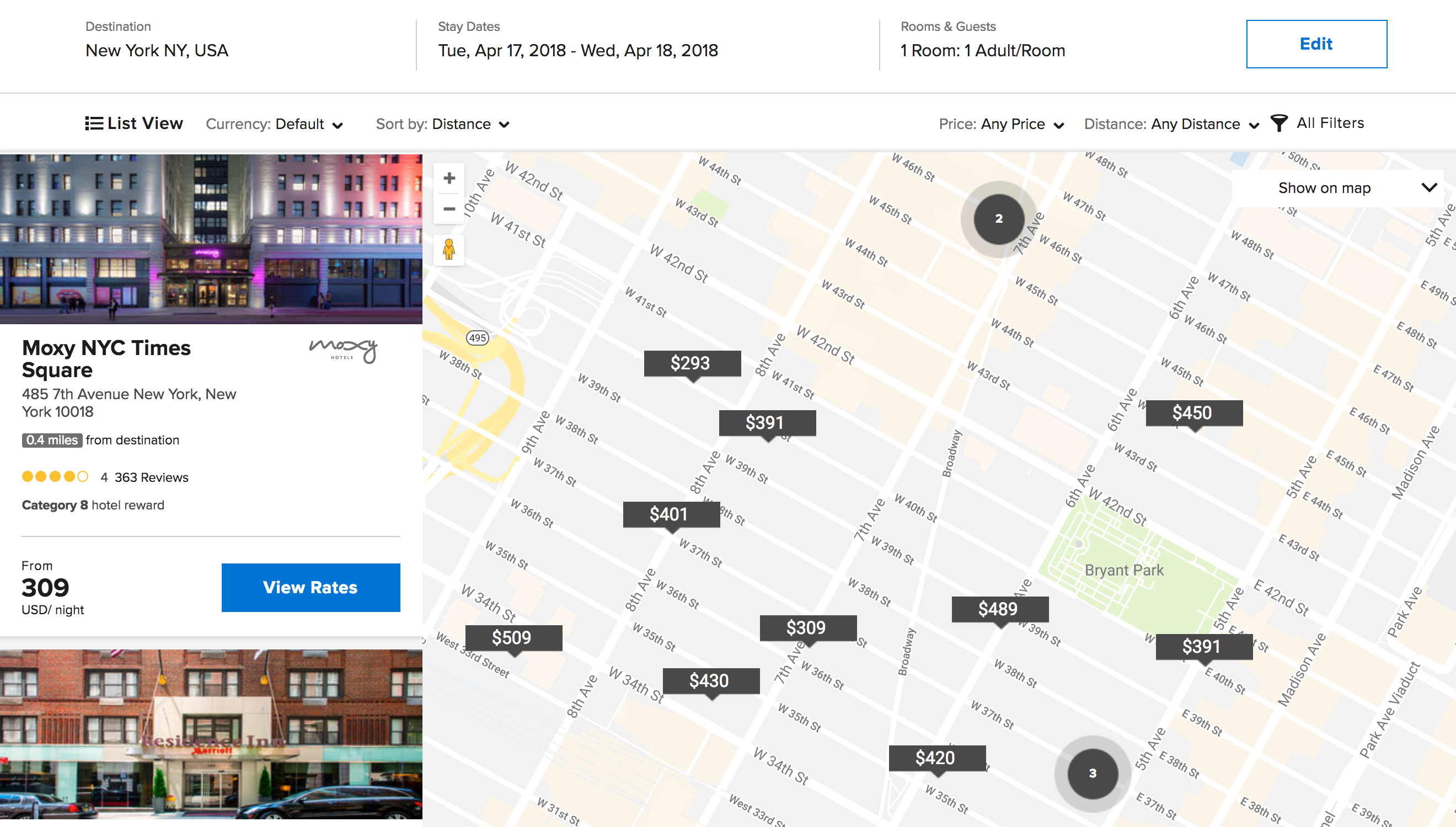The image size is (1456, 827).
Task: Click the Residence Inn hotel photo
Action: [x=211, y=735]
